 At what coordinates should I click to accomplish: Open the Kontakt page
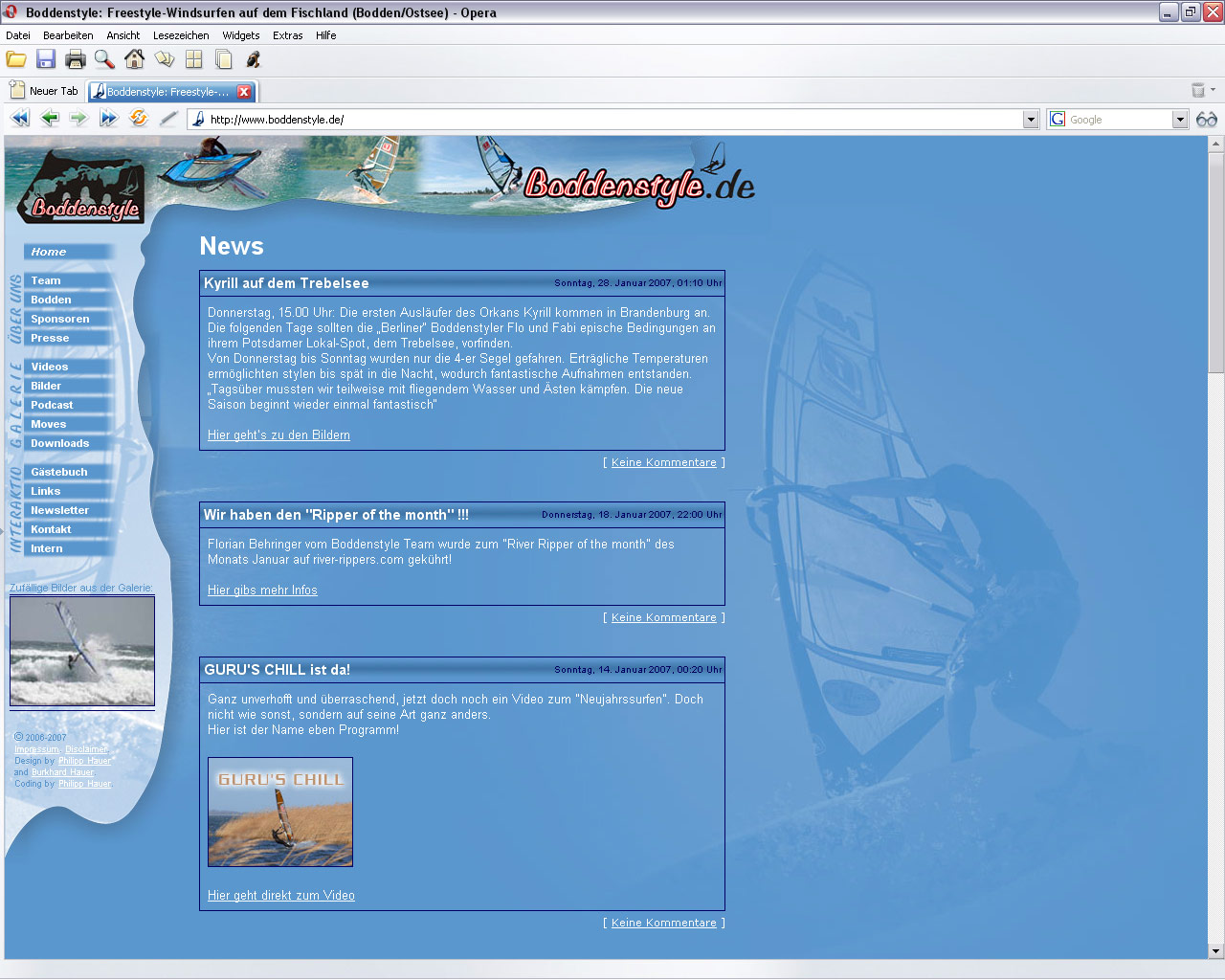(x=69, y=529)
